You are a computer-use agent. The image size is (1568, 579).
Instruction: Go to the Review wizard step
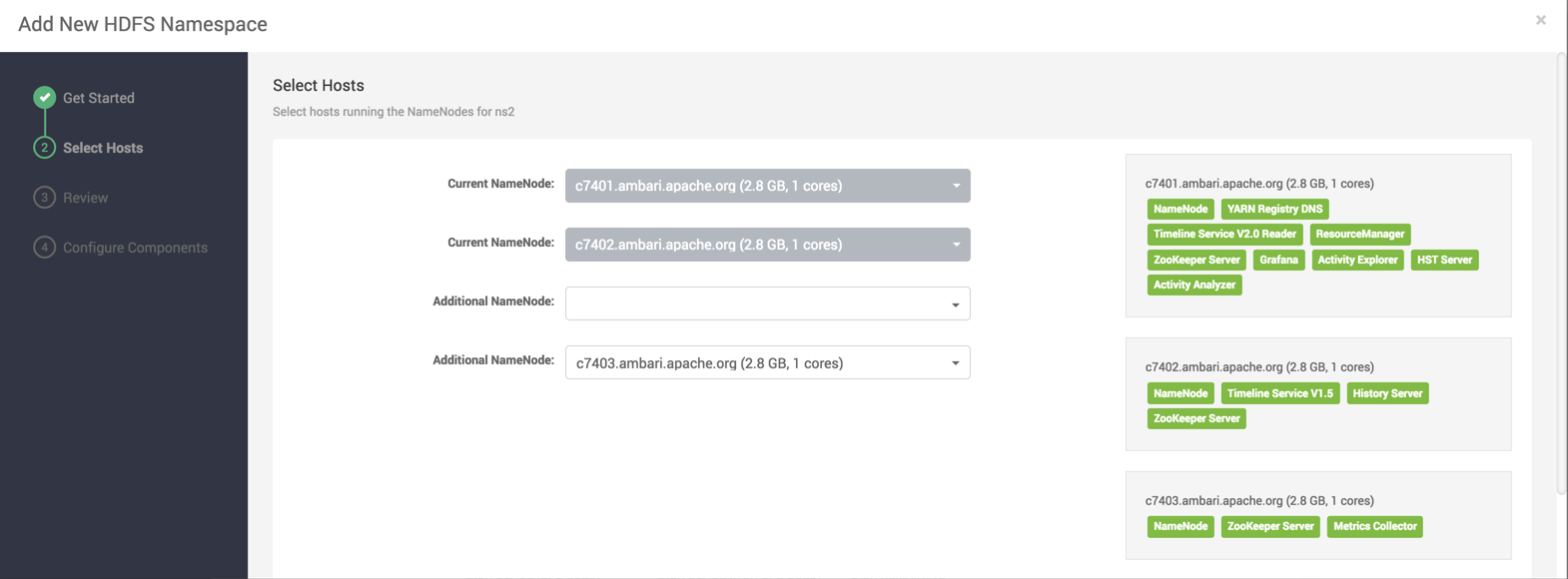(86, 198)
